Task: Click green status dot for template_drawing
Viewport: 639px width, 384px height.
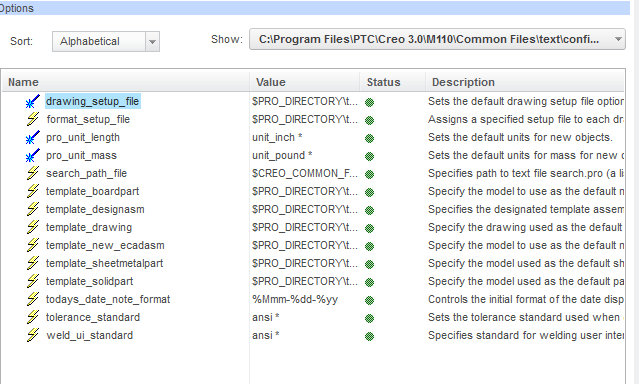Action: (370, 228)
